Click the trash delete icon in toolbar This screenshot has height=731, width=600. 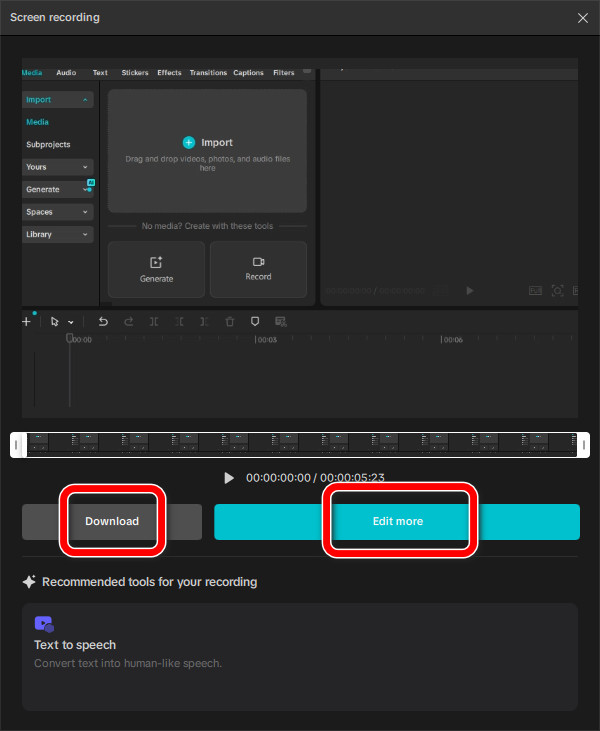point(229,321)
